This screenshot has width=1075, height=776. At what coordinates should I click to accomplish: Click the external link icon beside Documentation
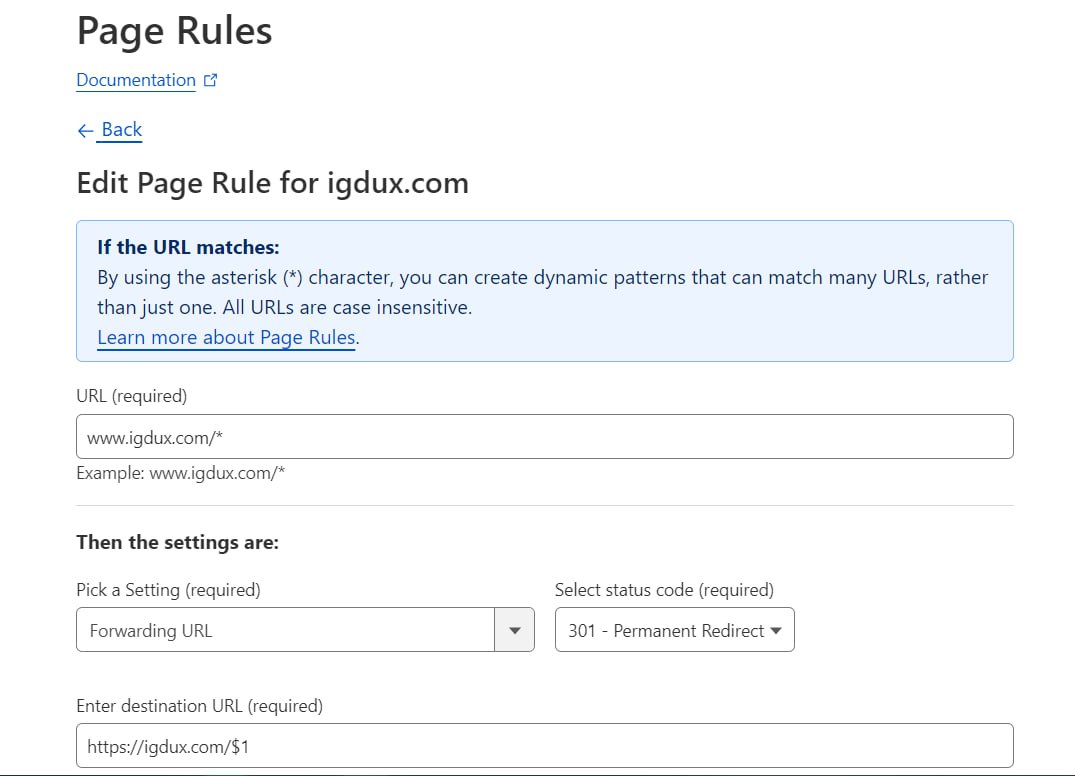[x=210, y=81]
